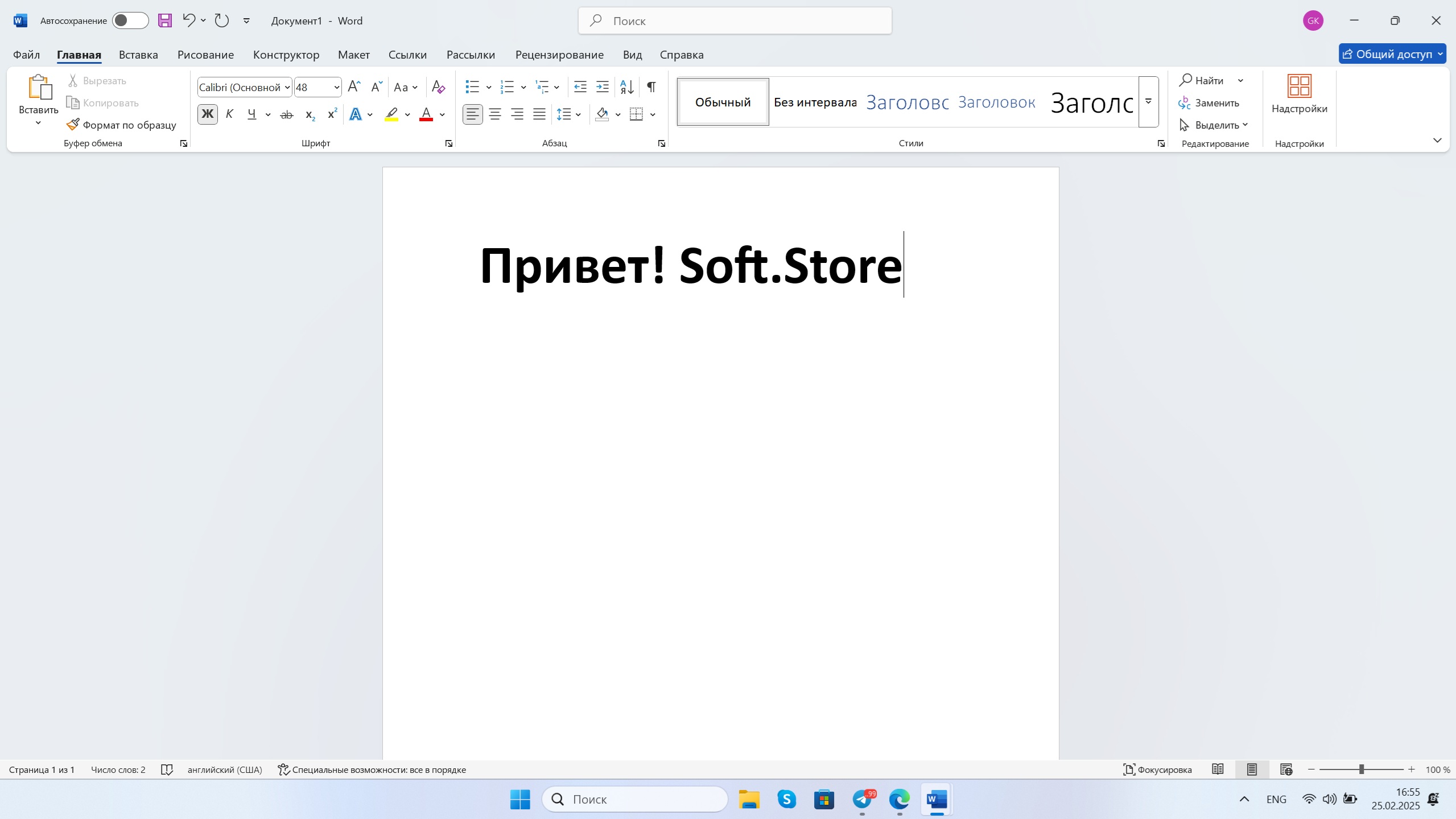
Task: Click the zoom slider in status bar
Action: (x=1362, y=769)
